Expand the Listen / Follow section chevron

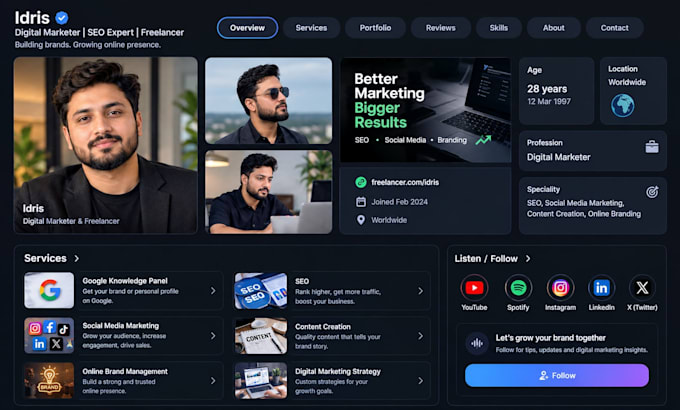click(x=528, y=259)
